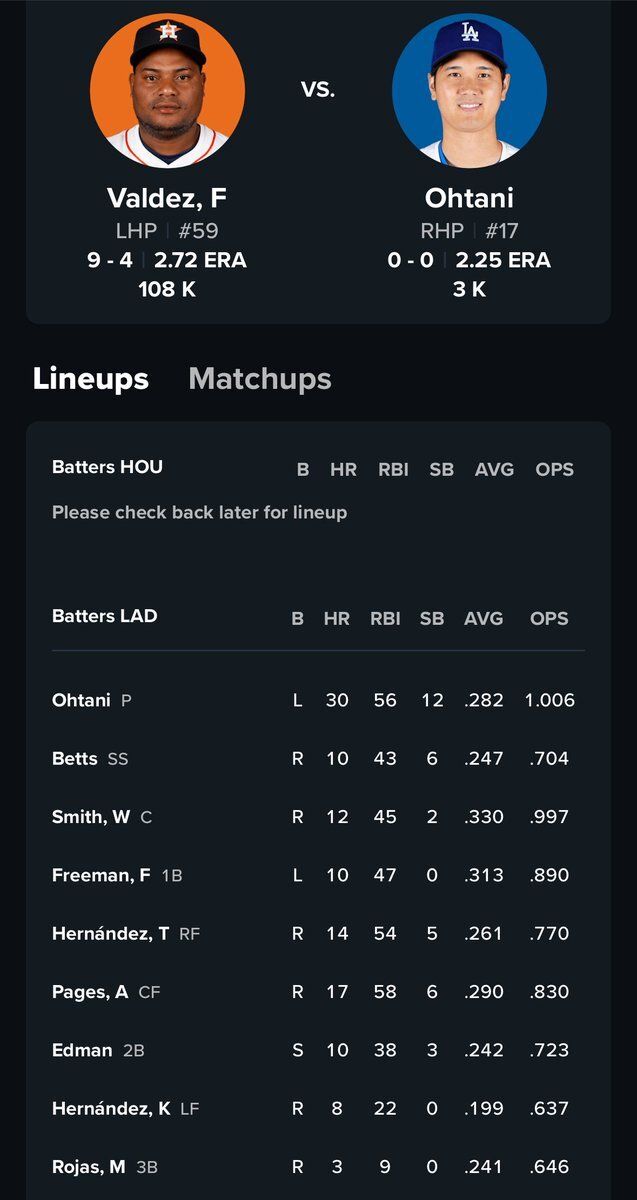This screenshot has height=1200, width=637.
Task: Tap Ohtani's Dodgers headshot photo
Action: pos(469,91)
